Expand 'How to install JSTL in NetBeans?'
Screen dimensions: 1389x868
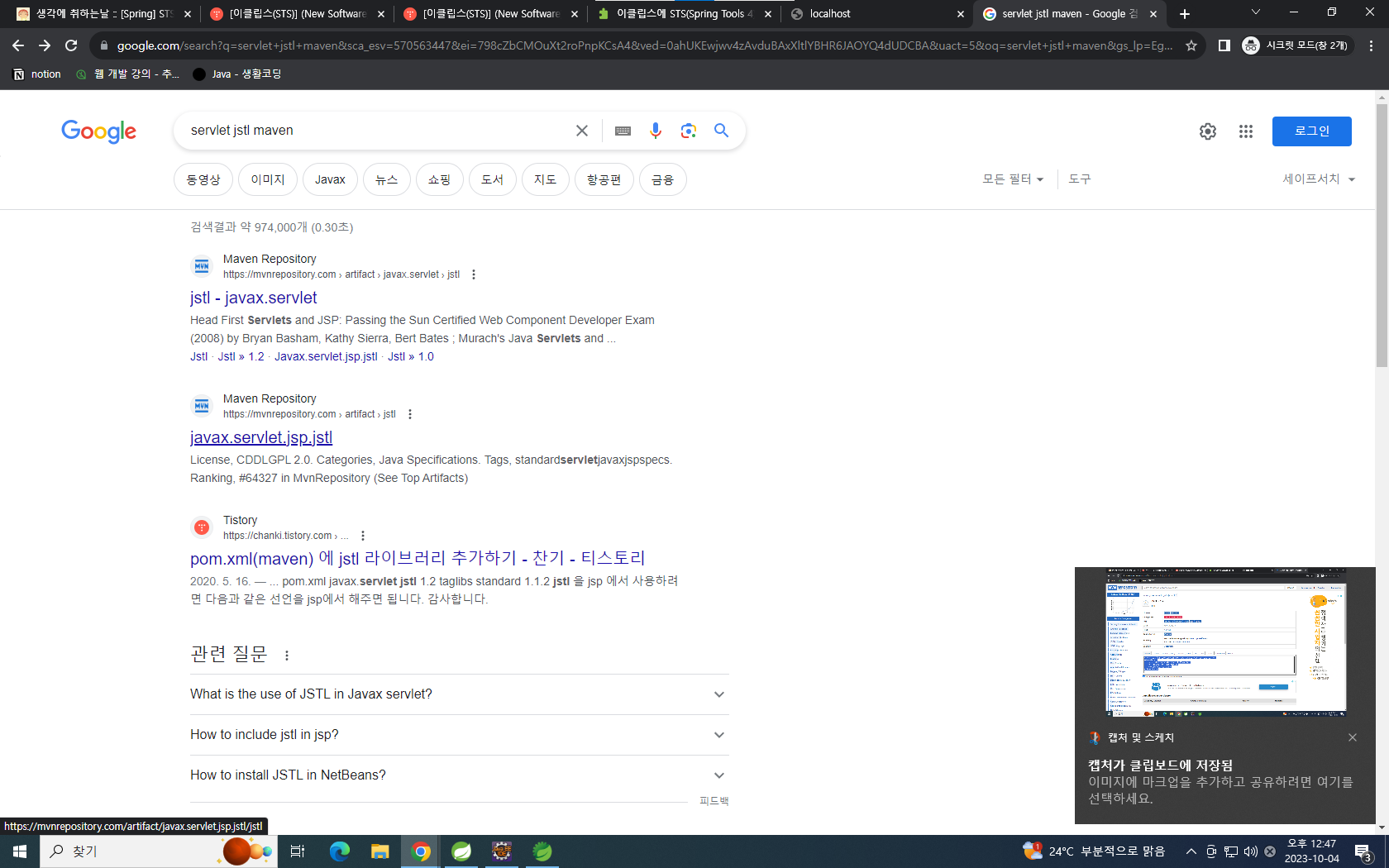click(459, 775)
